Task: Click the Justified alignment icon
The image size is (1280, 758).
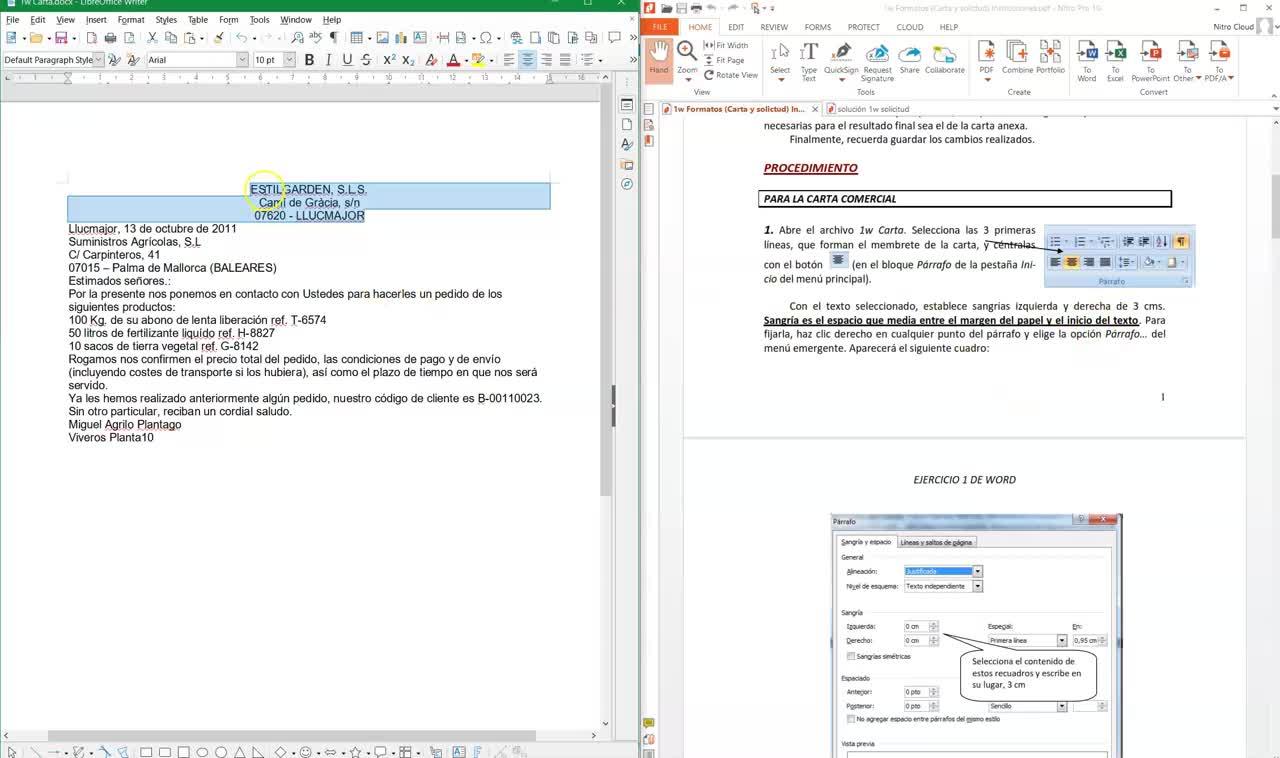Action: pyautogui.click(x=565, y=60)
